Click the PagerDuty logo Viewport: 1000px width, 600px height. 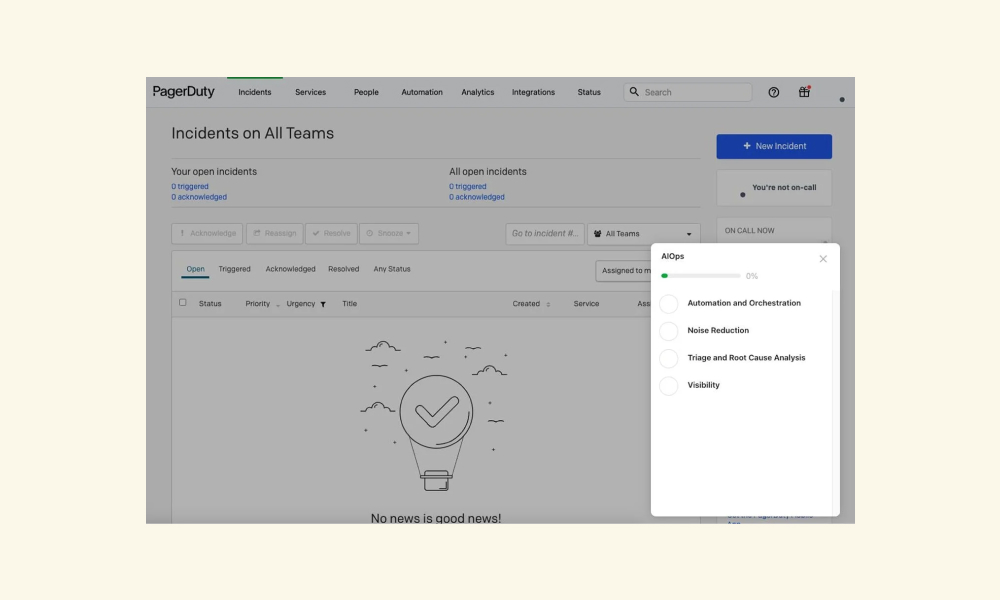click(184, 92)
